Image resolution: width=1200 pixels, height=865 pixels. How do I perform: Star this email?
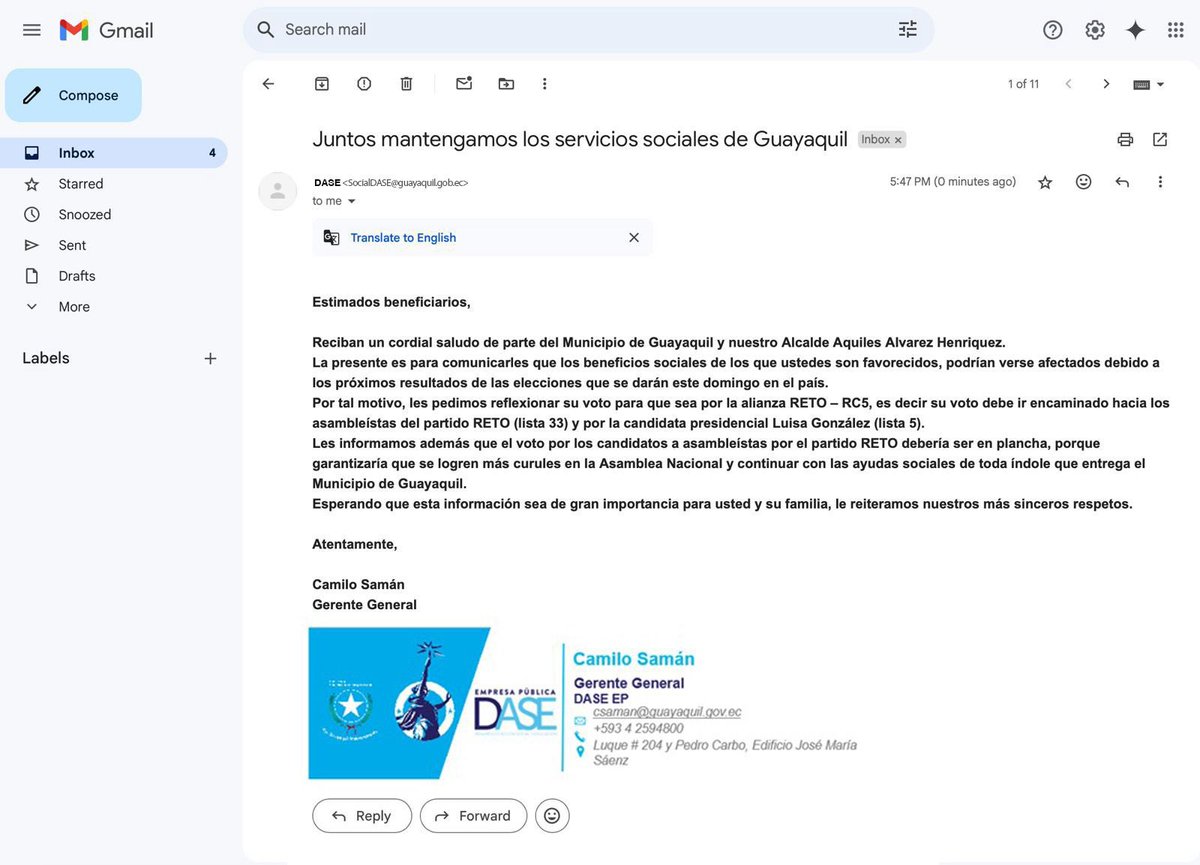click(x=1045, y=182)
